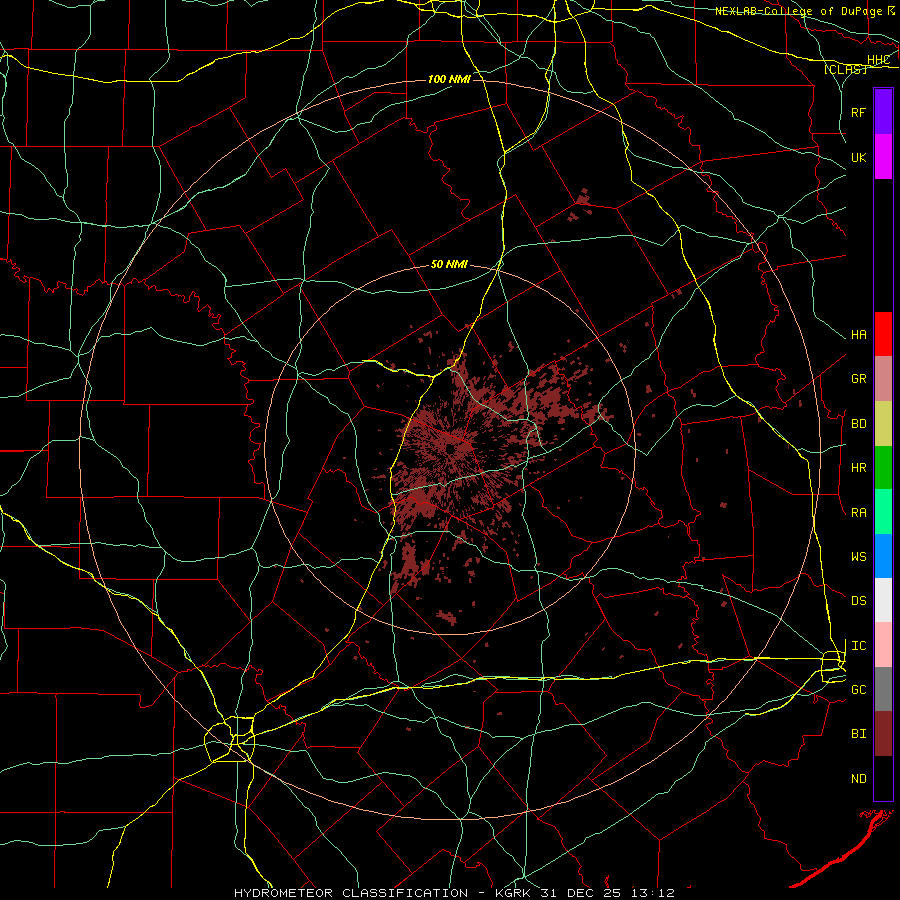
Task: Select the DS dry snow white swatch
Action: pyautogui.click(x=883, y=600)
